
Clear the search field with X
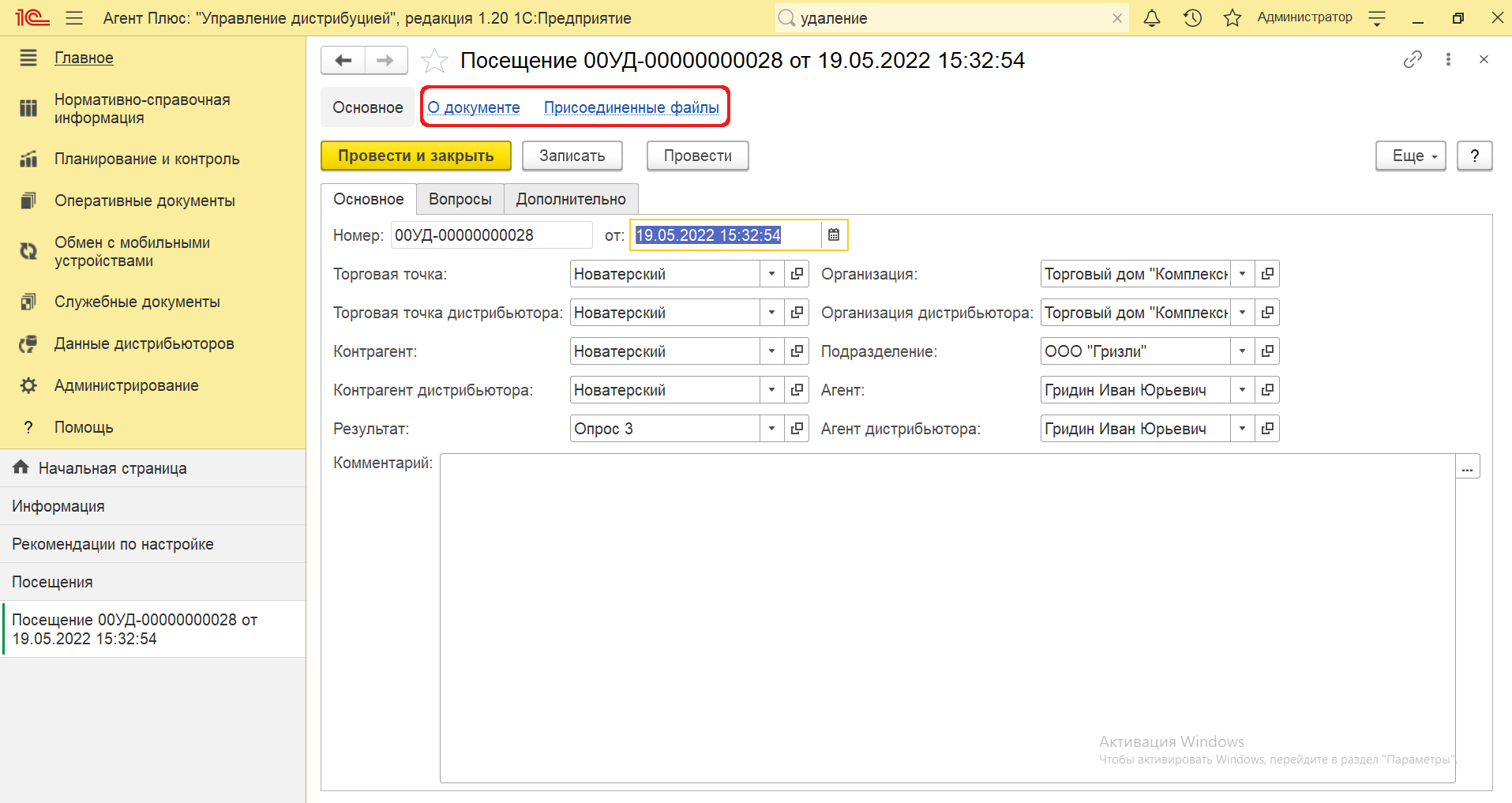coord(1117,18)
